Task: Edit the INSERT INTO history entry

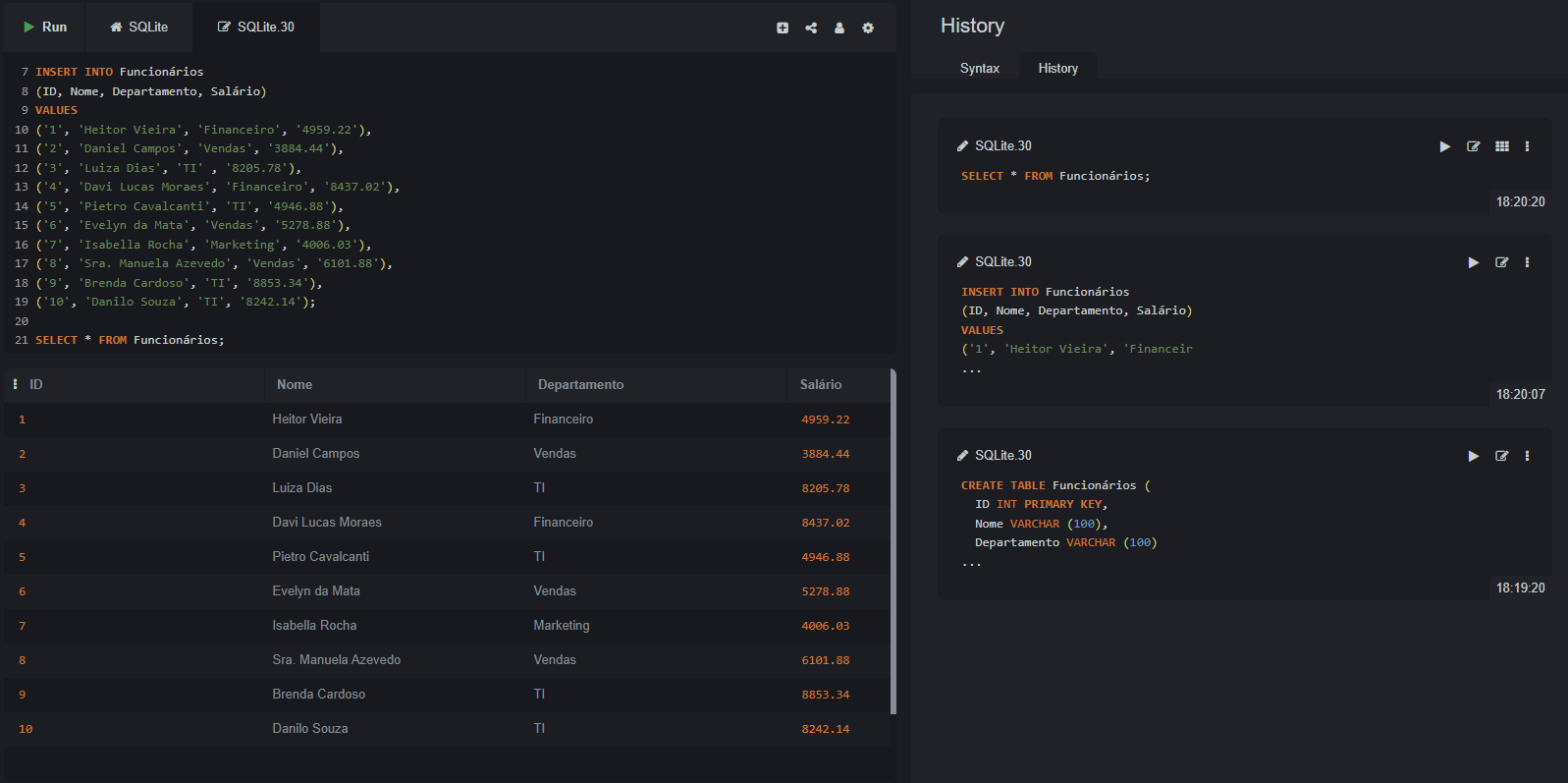Action: coord(1502,262)
